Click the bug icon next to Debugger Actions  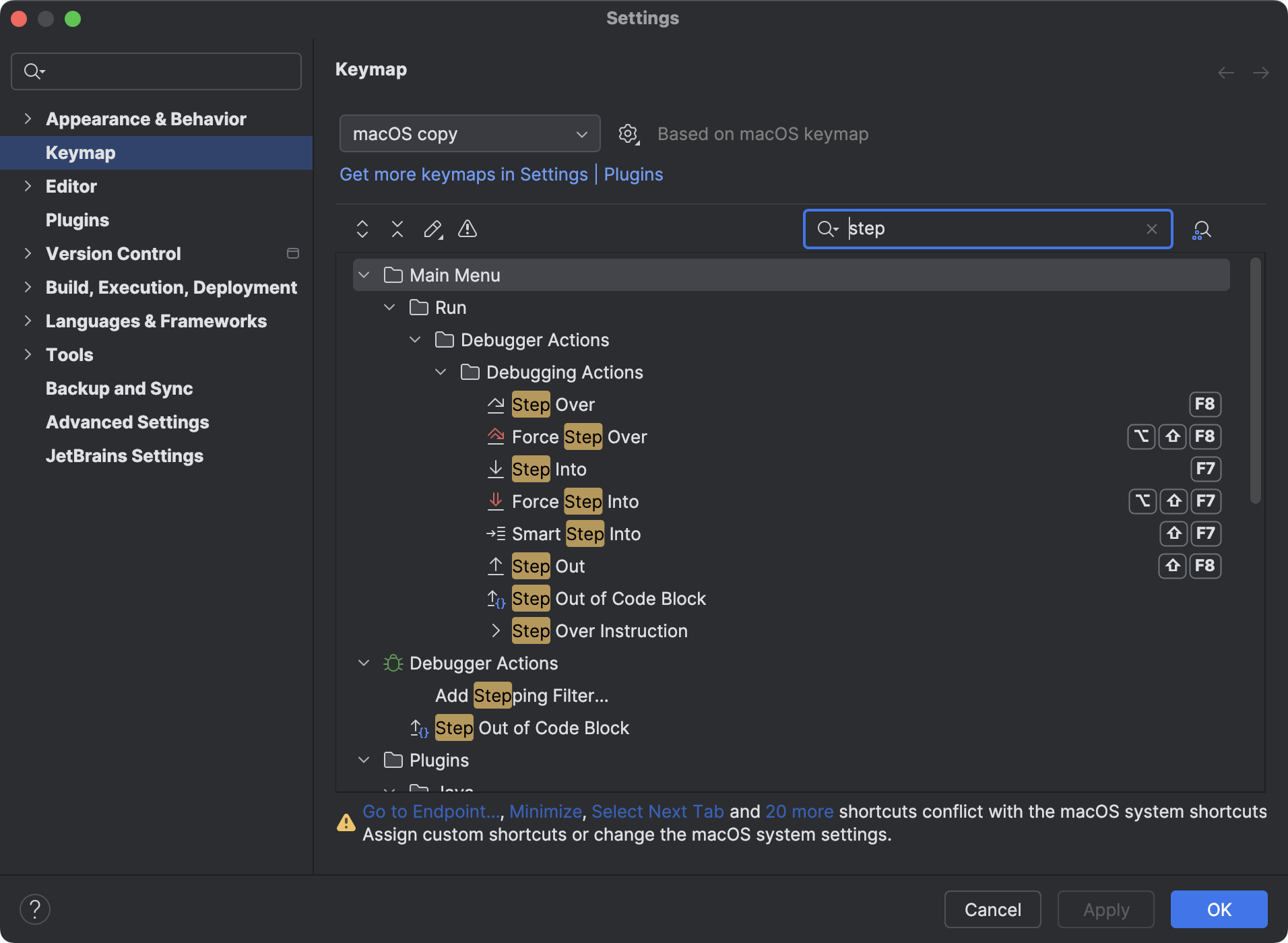(x=393, y=663)
